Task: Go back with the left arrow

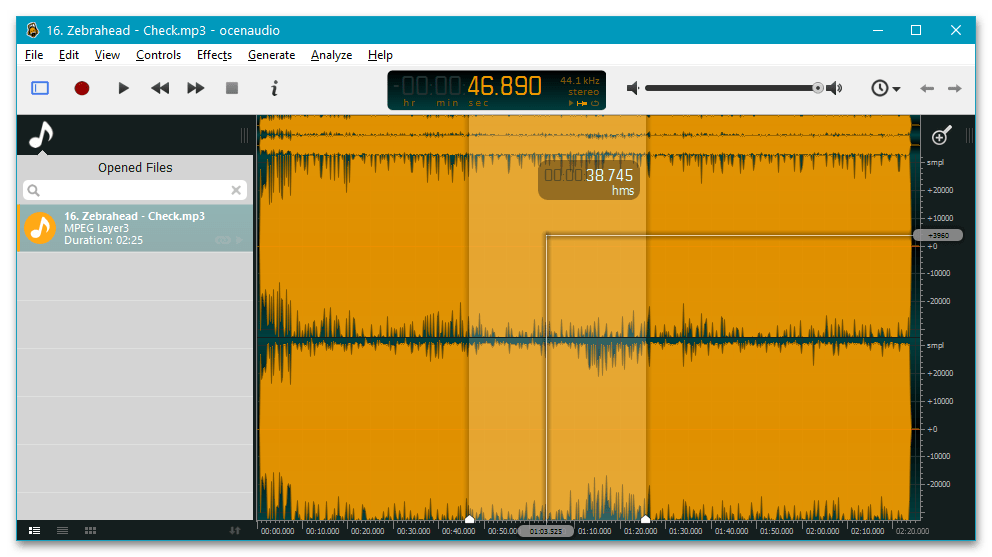Action: 927,89
